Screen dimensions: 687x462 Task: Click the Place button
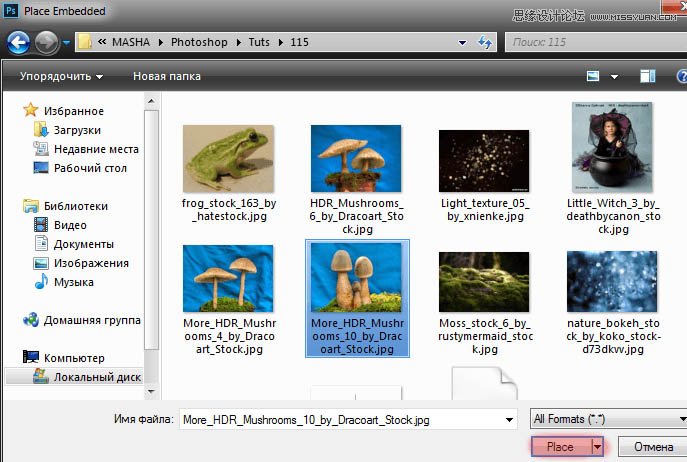coord(560,447)
